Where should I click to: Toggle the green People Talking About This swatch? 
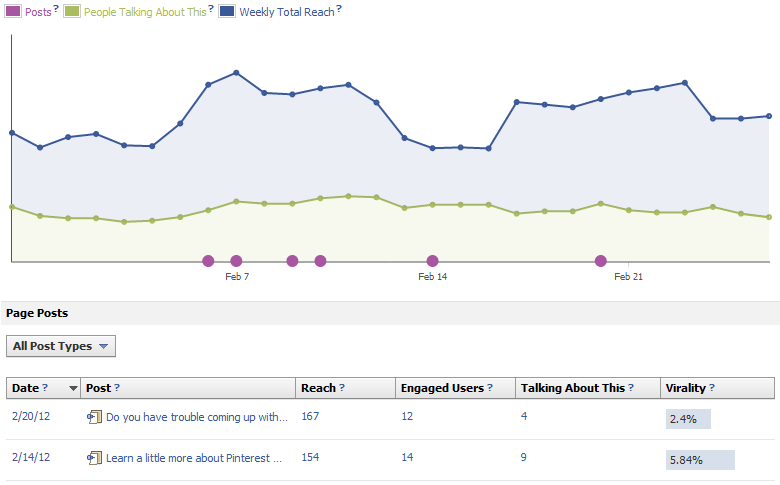[x=71, y=12]
